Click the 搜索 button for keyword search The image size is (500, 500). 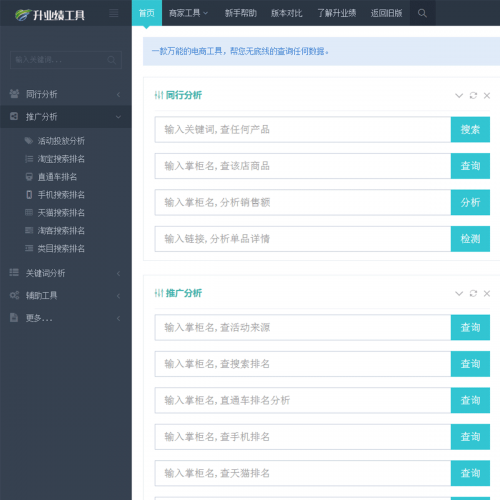click(x=470, y=129)
